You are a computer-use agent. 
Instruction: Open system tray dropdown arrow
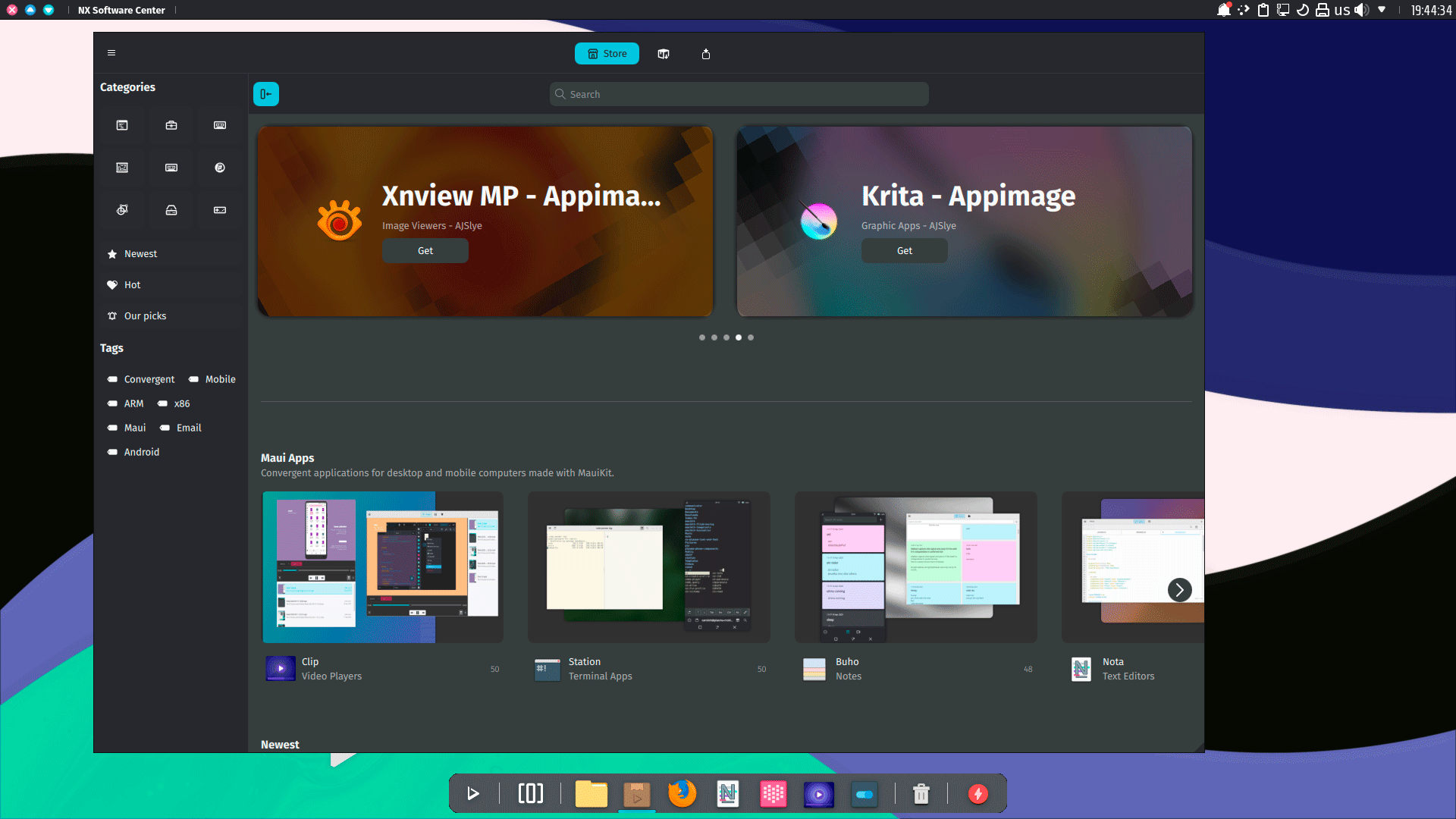click(1382, 10)
